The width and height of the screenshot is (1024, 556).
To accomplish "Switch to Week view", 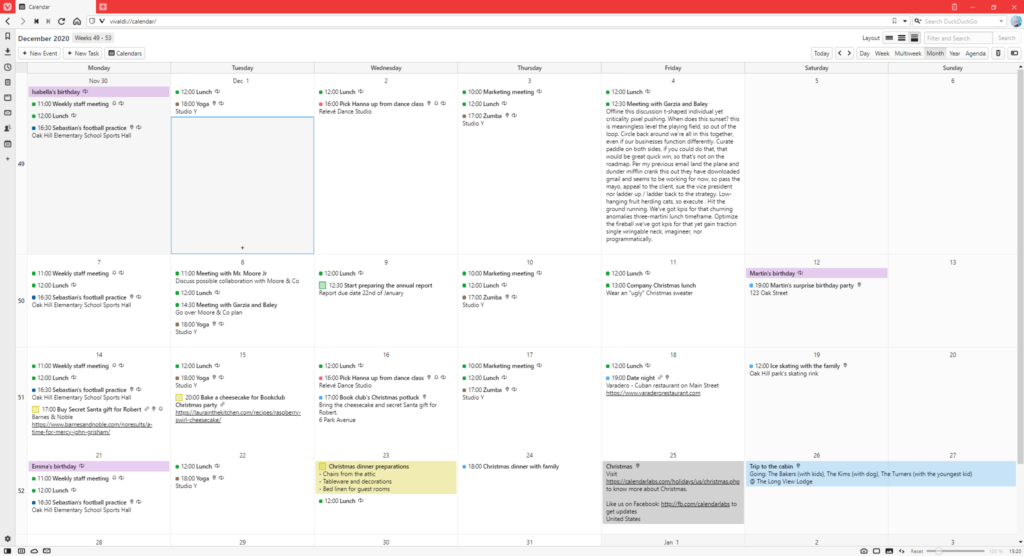I will [x=882, y=54].
